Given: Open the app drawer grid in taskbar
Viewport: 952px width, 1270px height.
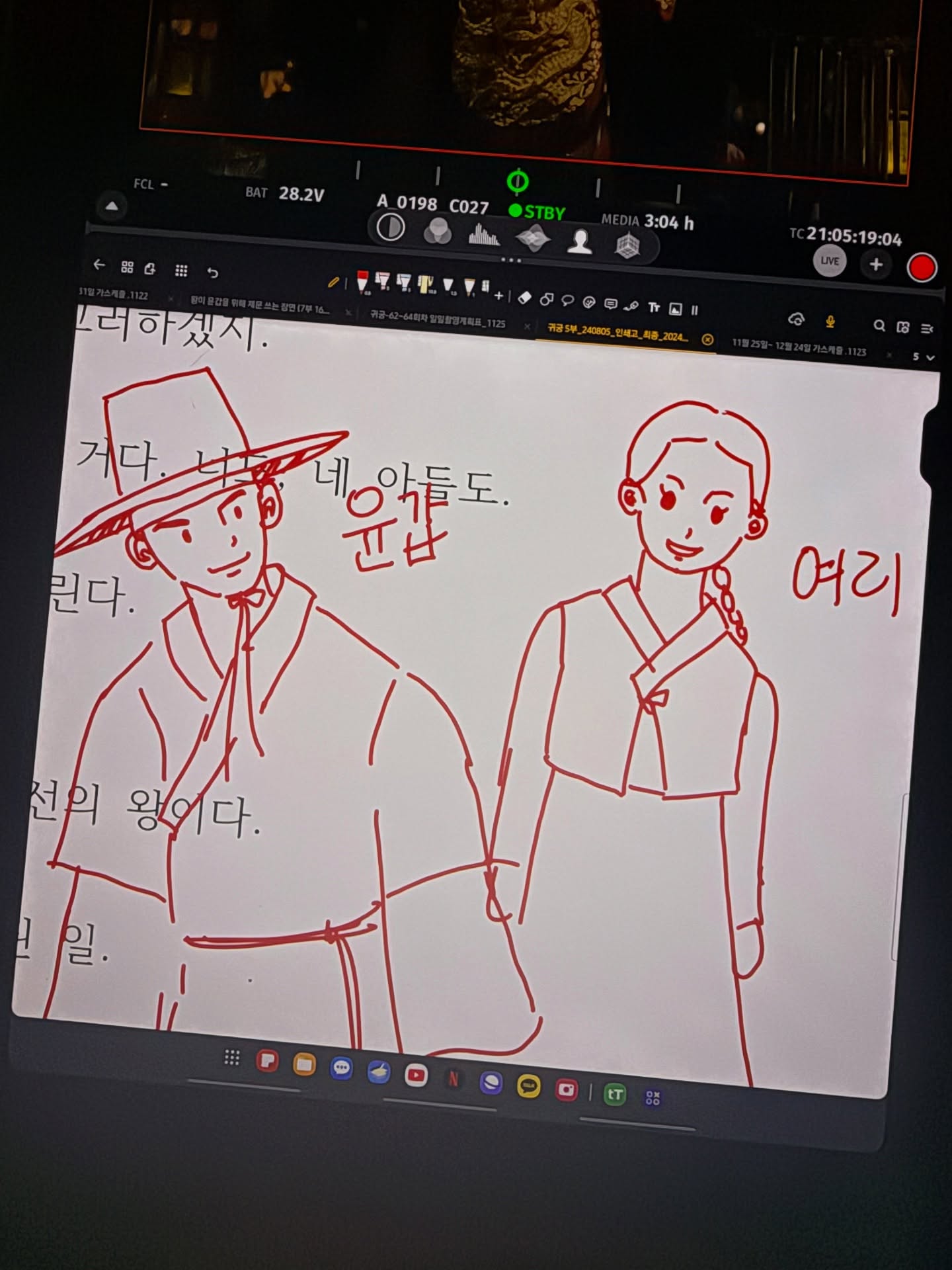Looking at the screenshot, I should point(232,1057).
